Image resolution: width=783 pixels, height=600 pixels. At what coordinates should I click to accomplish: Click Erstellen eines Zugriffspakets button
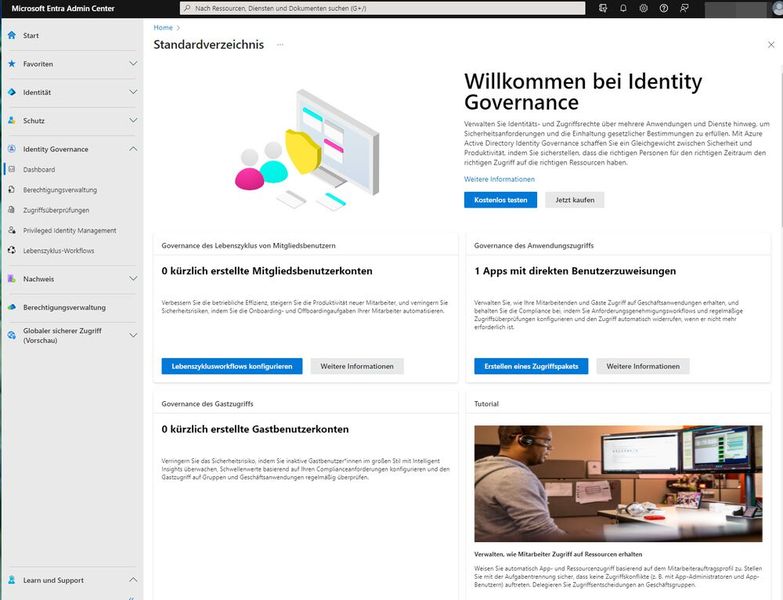pyautogui.click(x=531, y=366)
